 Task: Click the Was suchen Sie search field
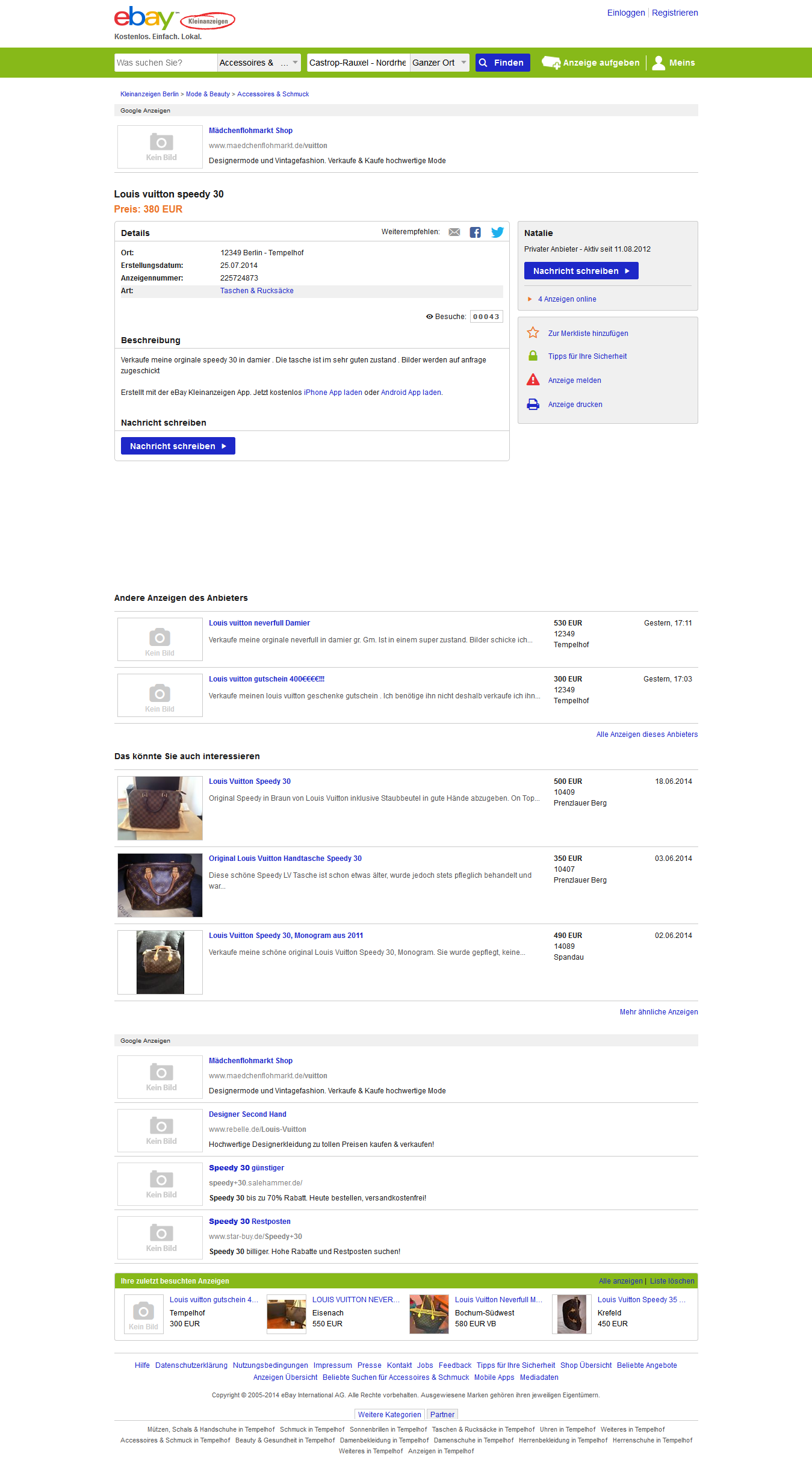coord(166,63)
